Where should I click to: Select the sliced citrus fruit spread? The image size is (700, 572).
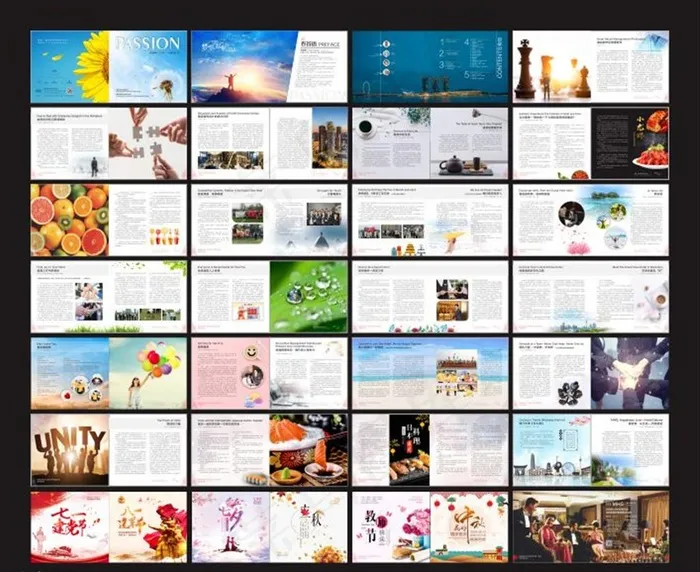(108, 219)
